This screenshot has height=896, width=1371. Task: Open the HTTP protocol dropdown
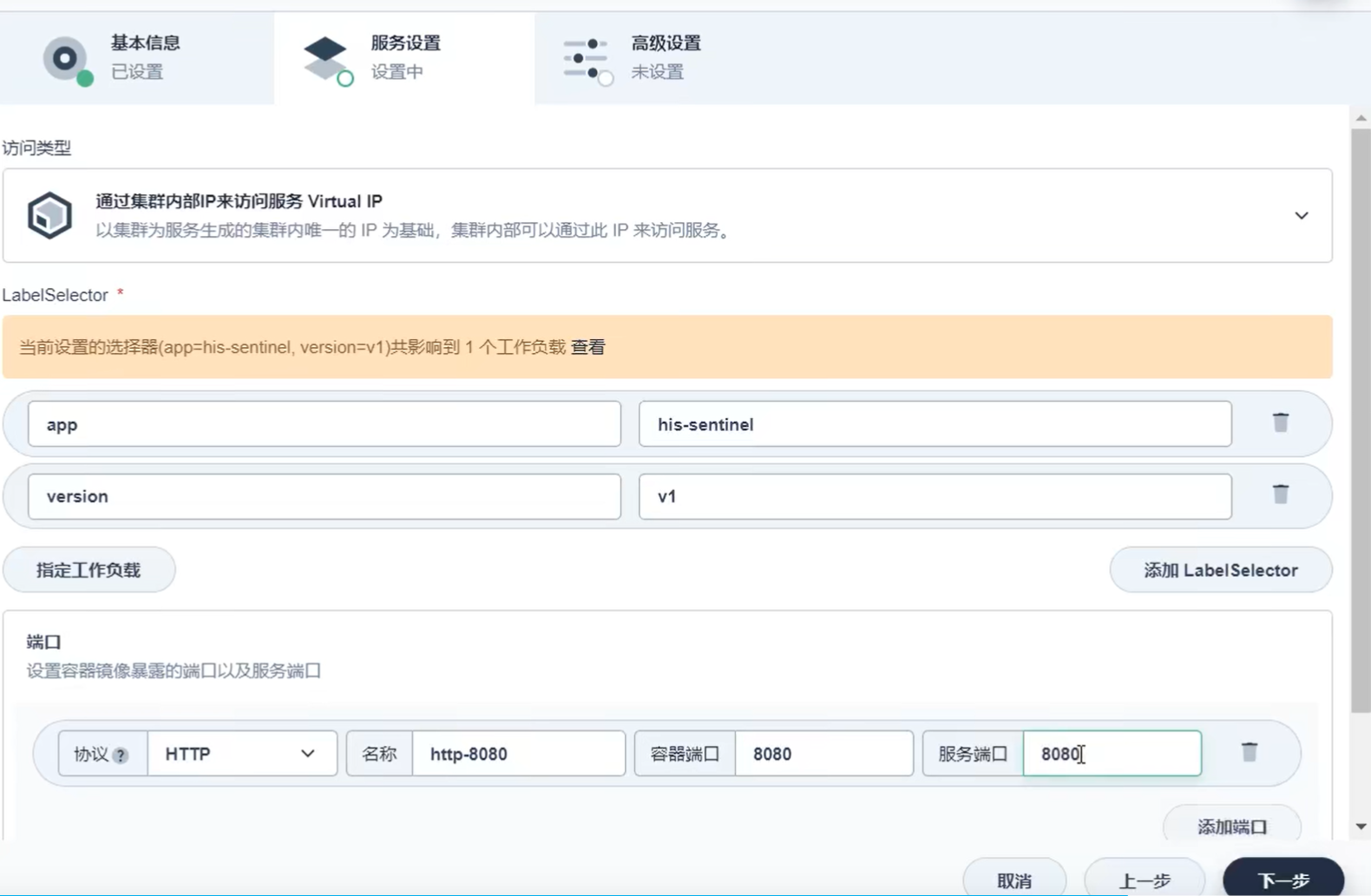point(242,754)
